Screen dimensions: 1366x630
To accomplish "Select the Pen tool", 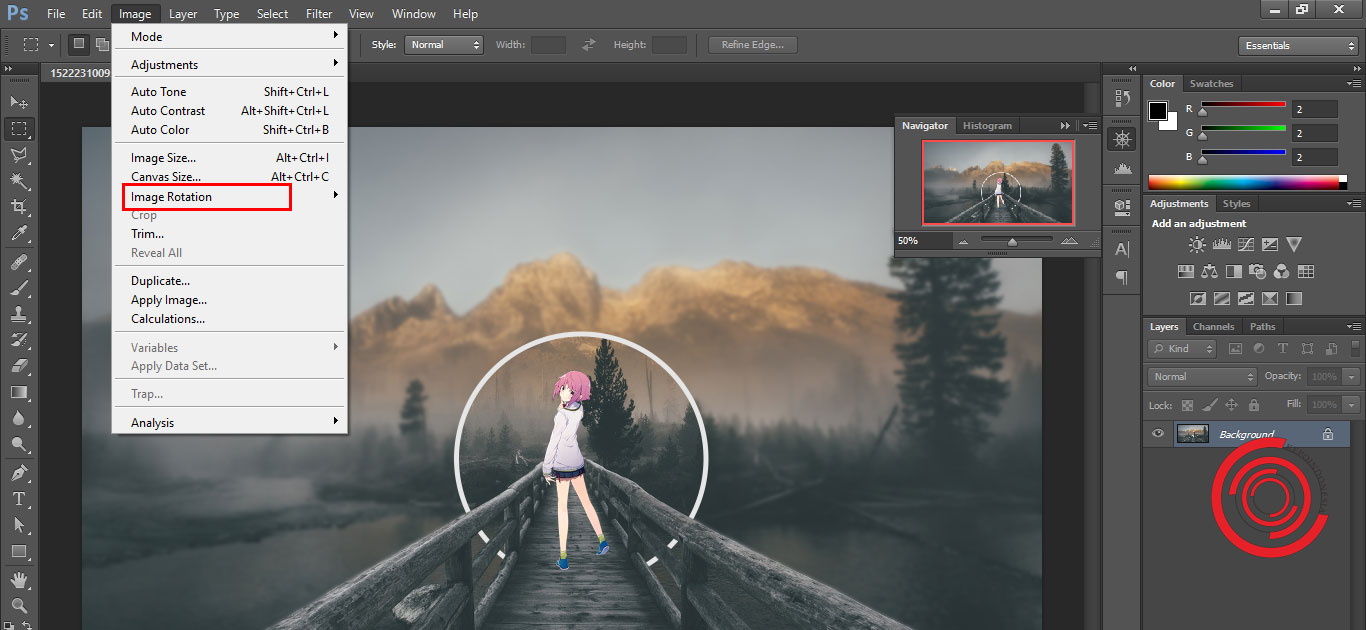I will click(19, 472).
